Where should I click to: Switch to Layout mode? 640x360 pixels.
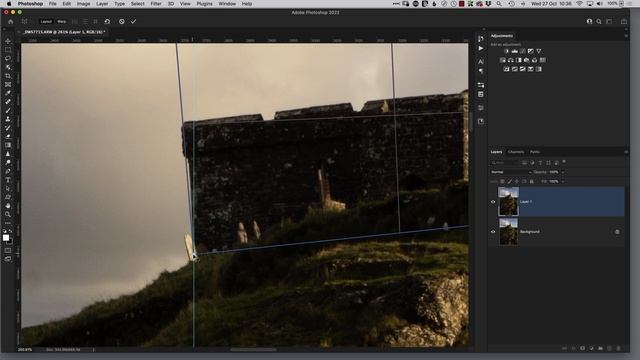(x=46, y=22)
